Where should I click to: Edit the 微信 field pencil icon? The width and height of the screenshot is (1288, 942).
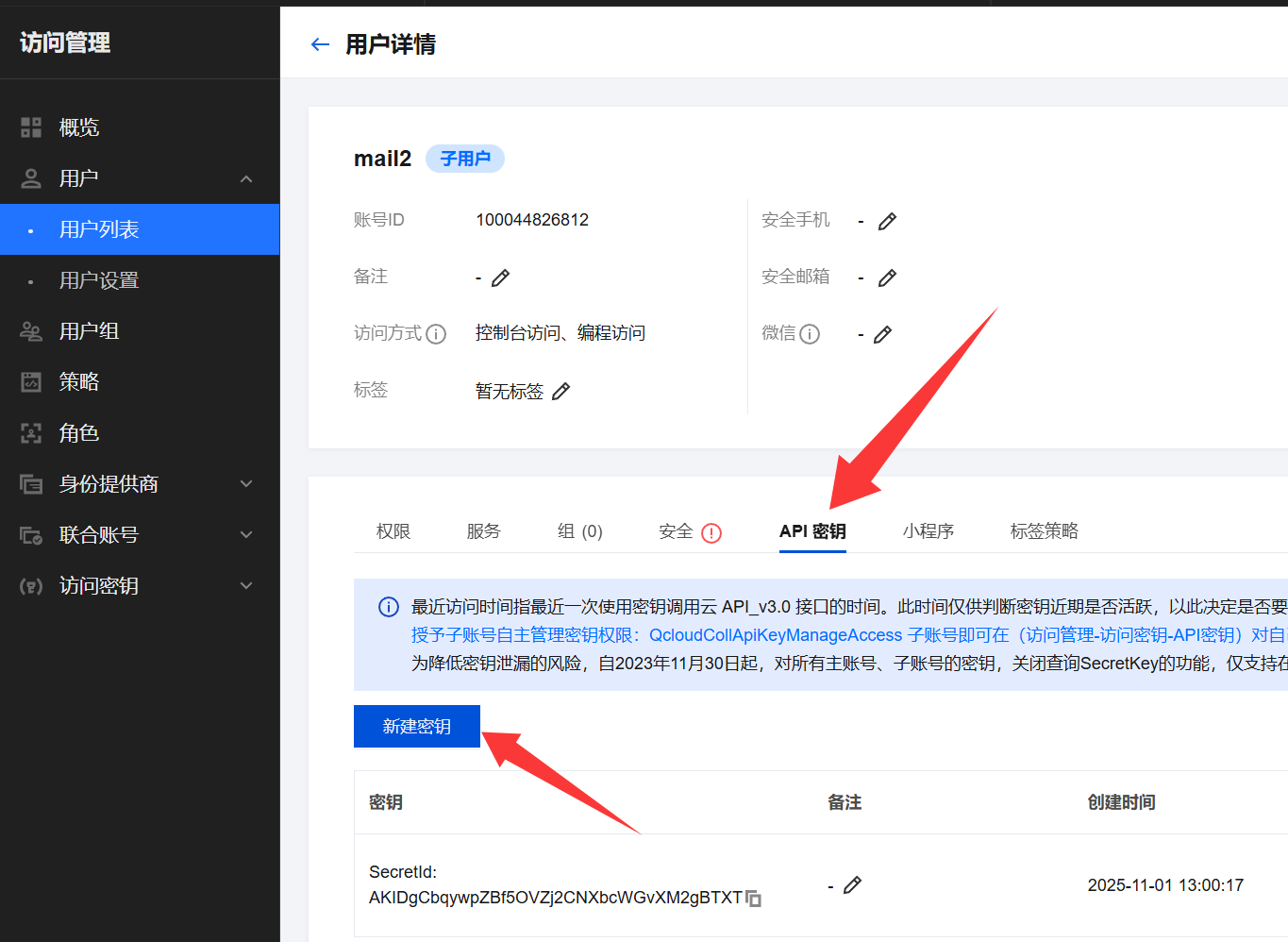(x=882, y=334)
